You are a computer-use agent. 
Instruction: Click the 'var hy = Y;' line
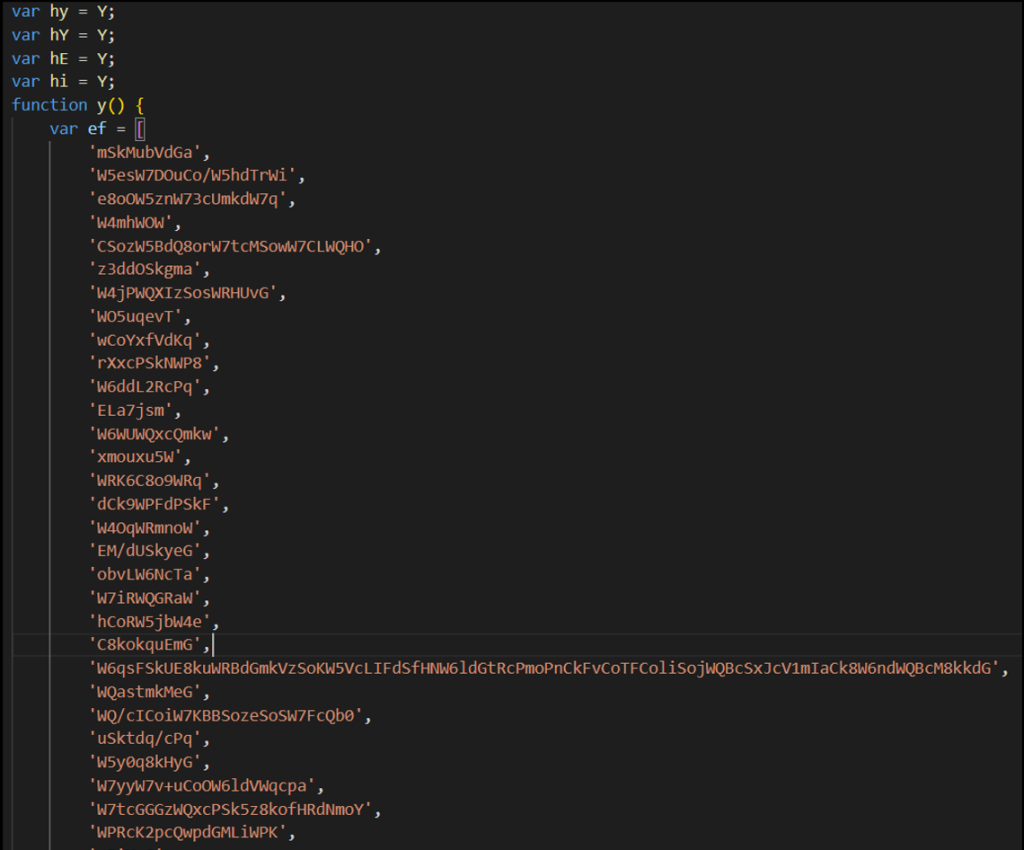tap(63, 11)
